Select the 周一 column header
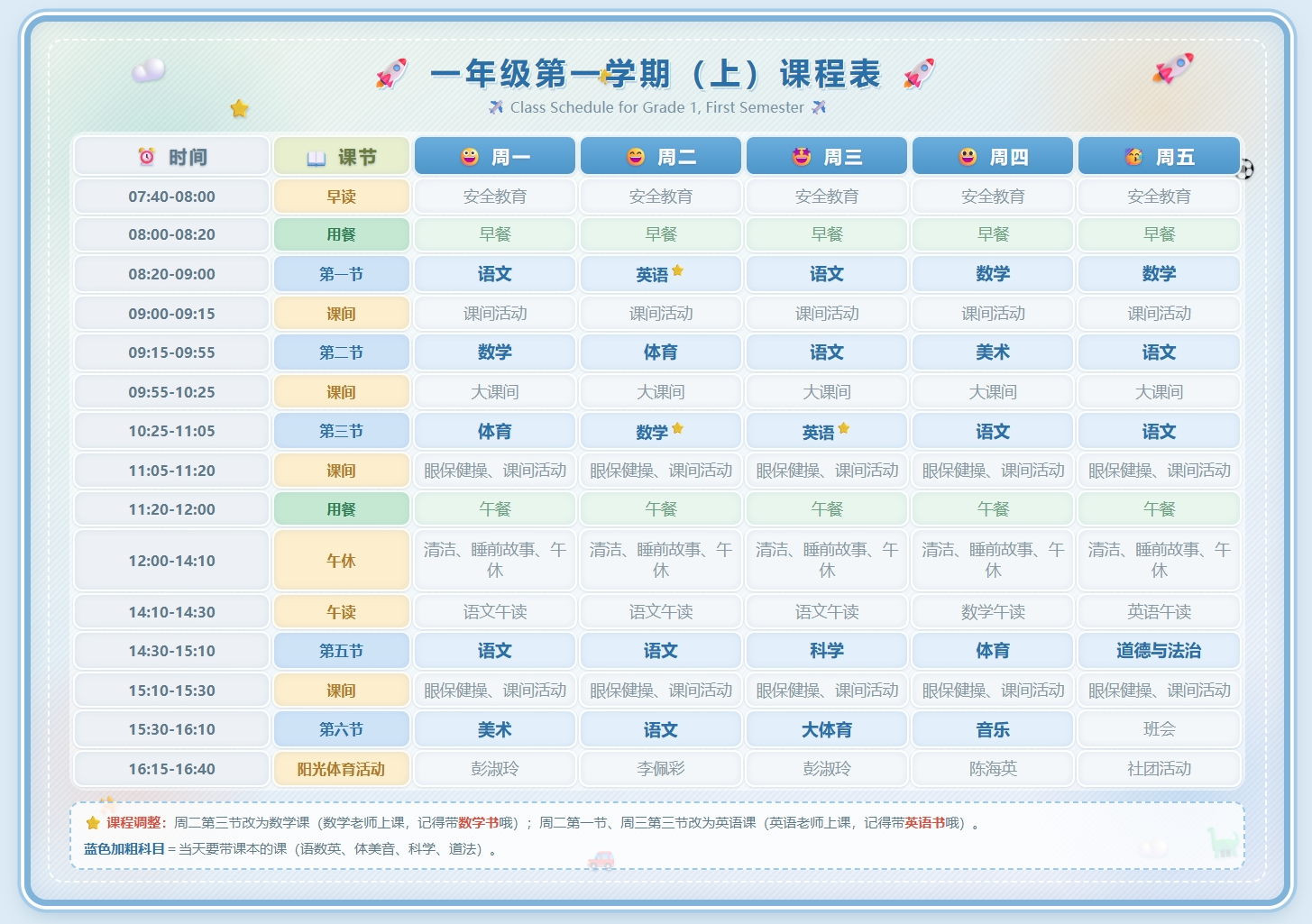Image resolution: width=1312 pixels, height=924 pixels. [495, 156]
